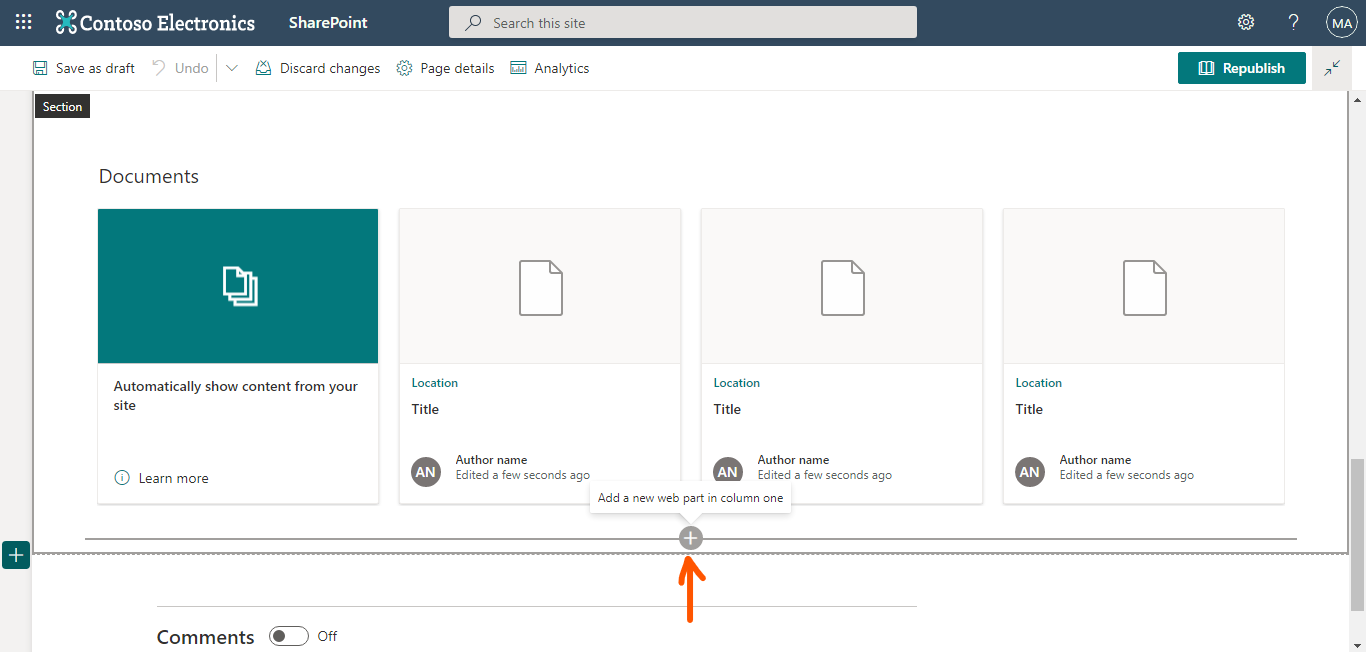Screen dimensions: 1366x652
Task: Exit edit mode with the collapse arrows icon
Action: coord(1332,67)
